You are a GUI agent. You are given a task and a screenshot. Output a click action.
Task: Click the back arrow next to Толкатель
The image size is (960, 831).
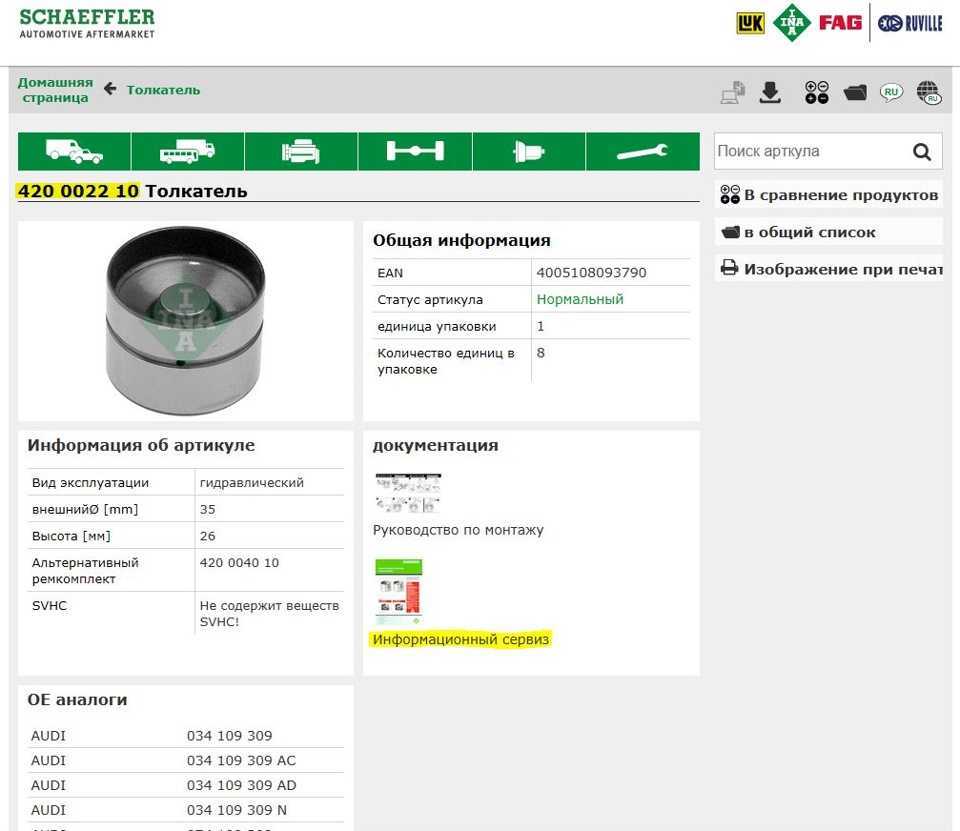(x=110, y=89)
